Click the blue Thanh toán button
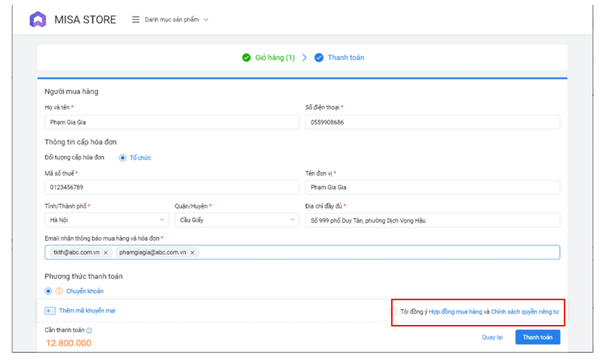Viewport: 602px width, 361px height. [538, 337]
